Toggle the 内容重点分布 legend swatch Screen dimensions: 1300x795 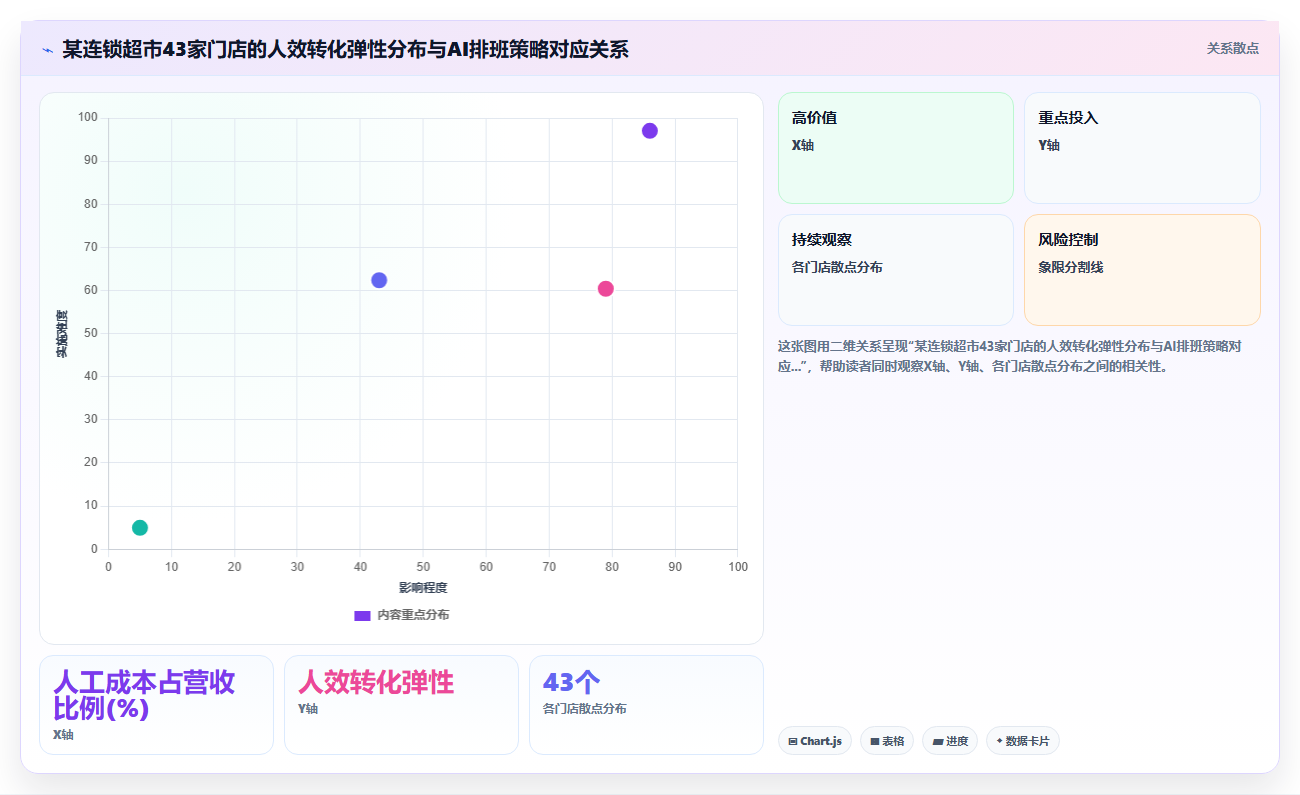coord(362,615)
